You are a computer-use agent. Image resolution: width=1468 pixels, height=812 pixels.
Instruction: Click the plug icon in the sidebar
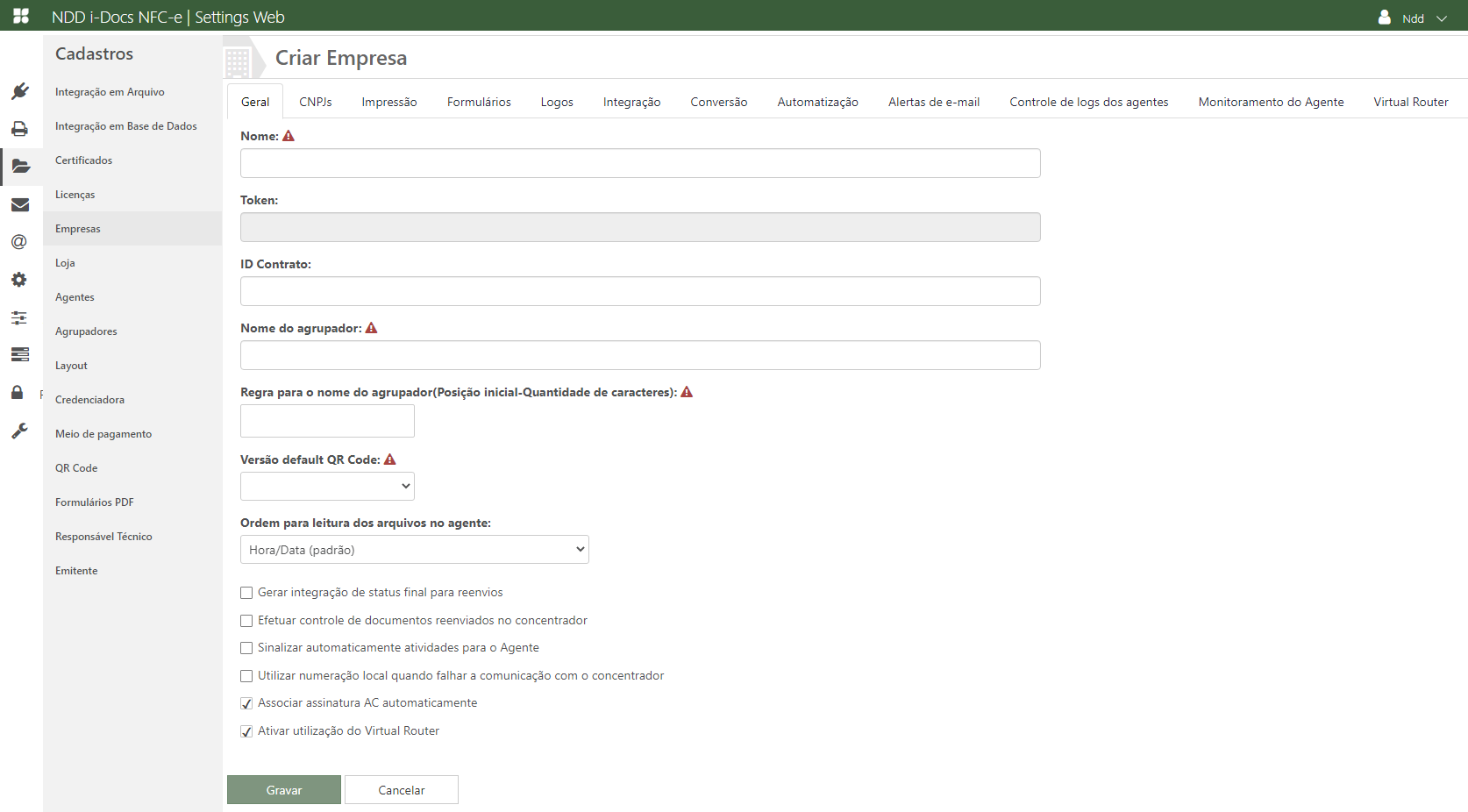pos(20,91)
